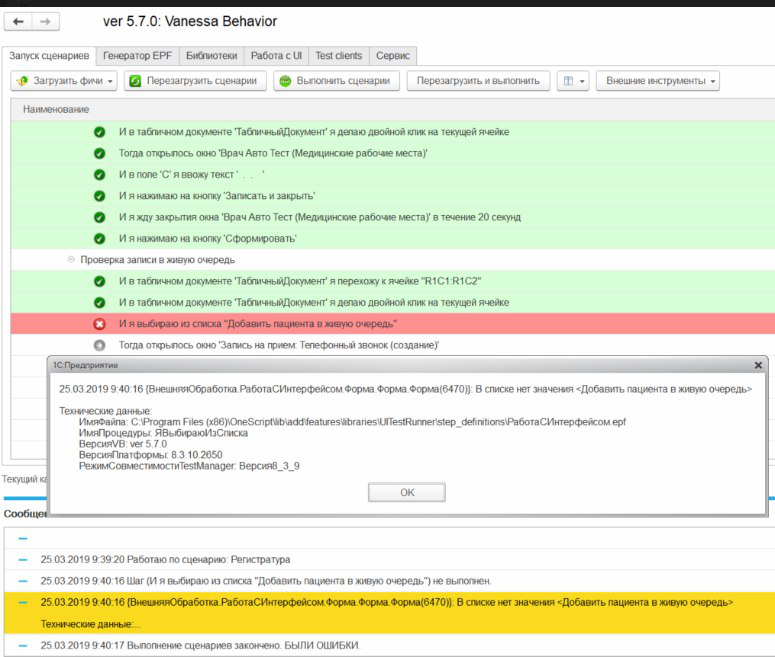Click dash icon beside 'Шаг ... не выполнен' message

tap(23, 581)
